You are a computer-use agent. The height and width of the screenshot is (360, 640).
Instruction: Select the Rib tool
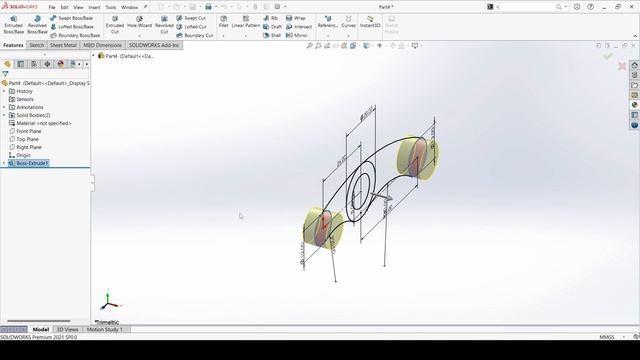[x=271, y=18]
